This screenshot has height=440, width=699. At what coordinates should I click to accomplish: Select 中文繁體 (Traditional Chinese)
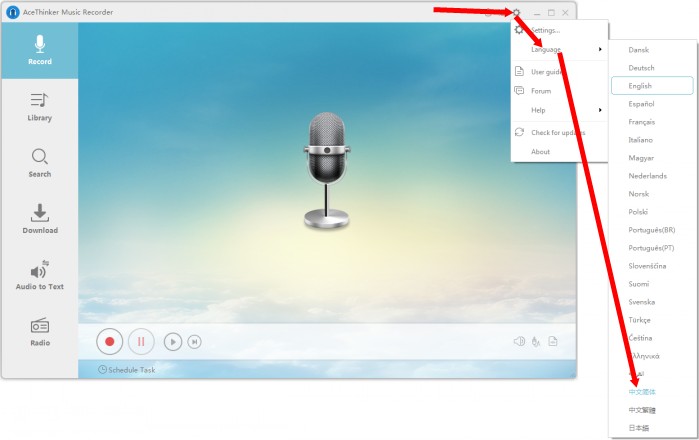click(642, 410)
